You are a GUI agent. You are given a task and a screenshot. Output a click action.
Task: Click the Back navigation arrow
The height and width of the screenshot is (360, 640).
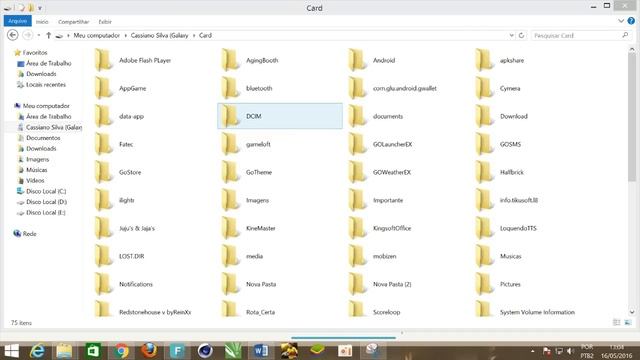coord(13,36)
